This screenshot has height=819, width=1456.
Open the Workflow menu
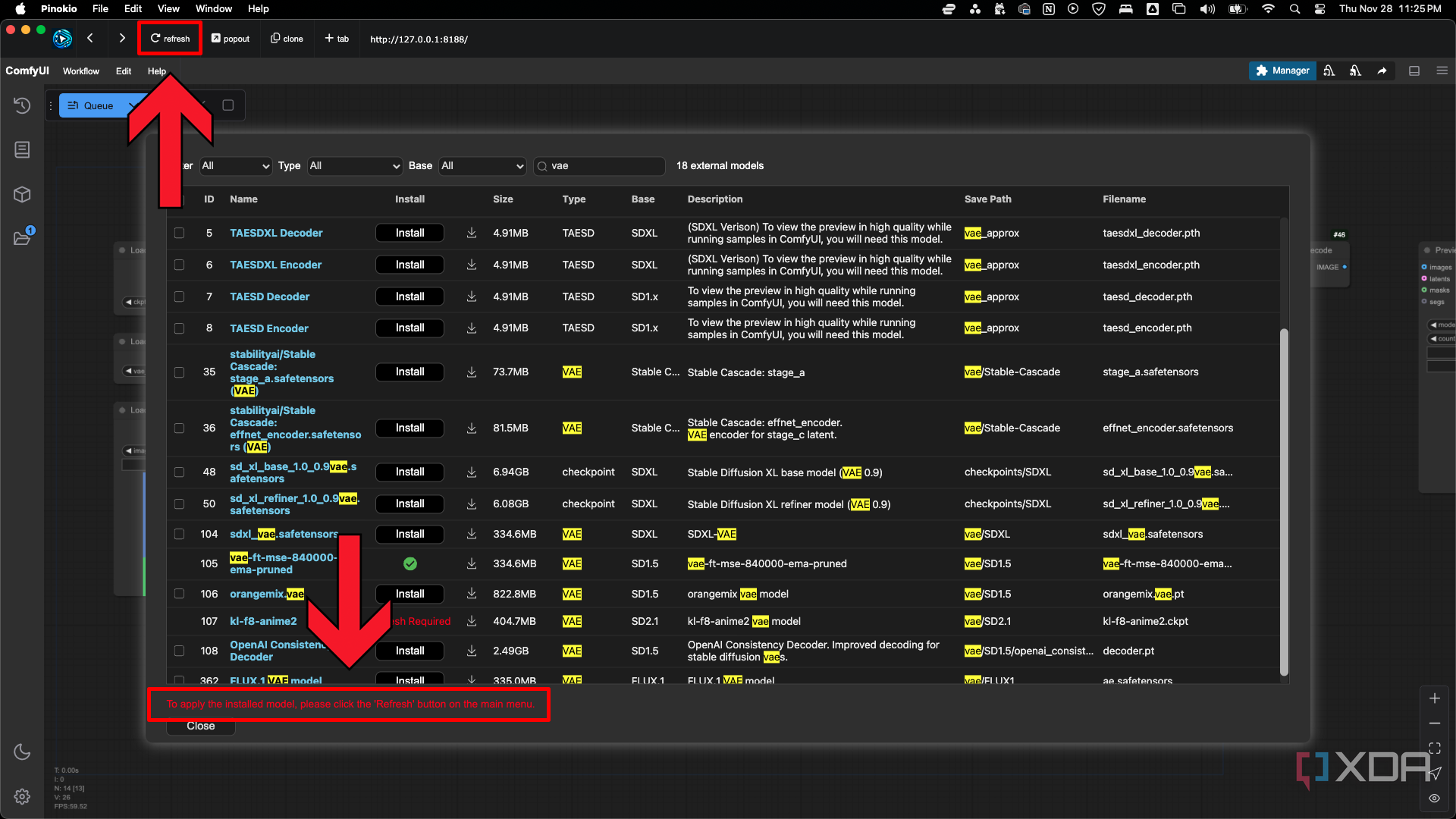click(80, 71)
